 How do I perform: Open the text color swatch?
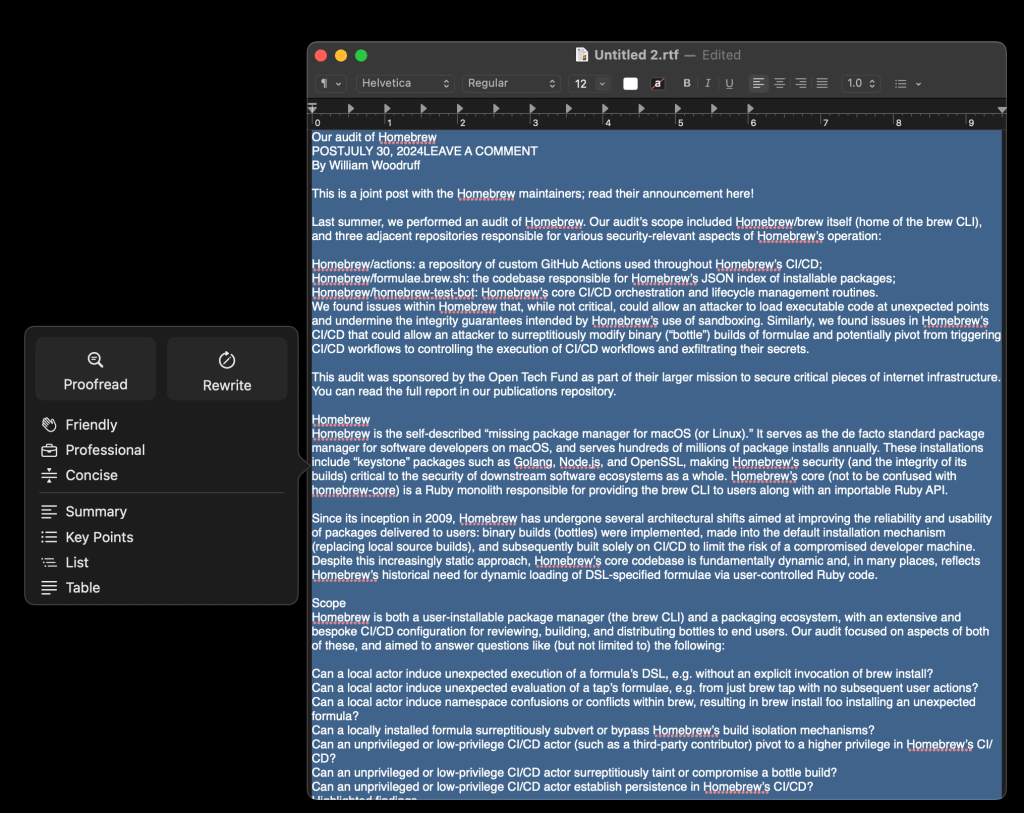[x=630, y=84]
